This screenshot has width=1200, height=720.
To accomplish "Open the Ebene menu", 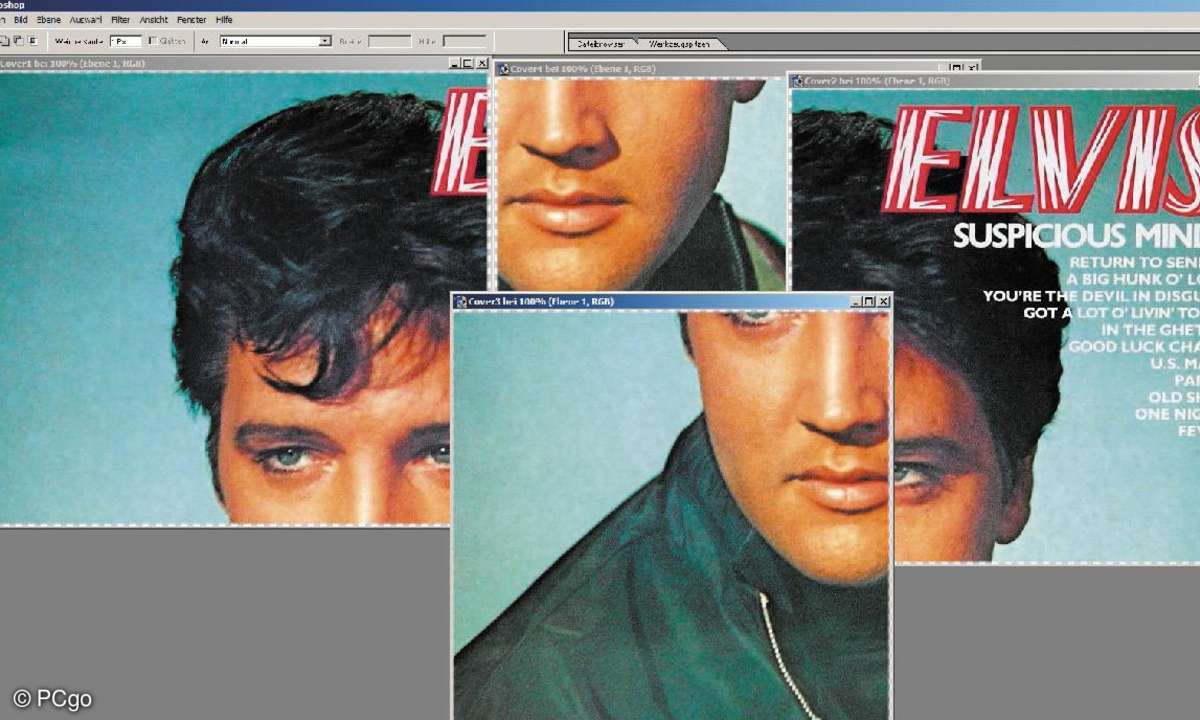I will (48, 20).
